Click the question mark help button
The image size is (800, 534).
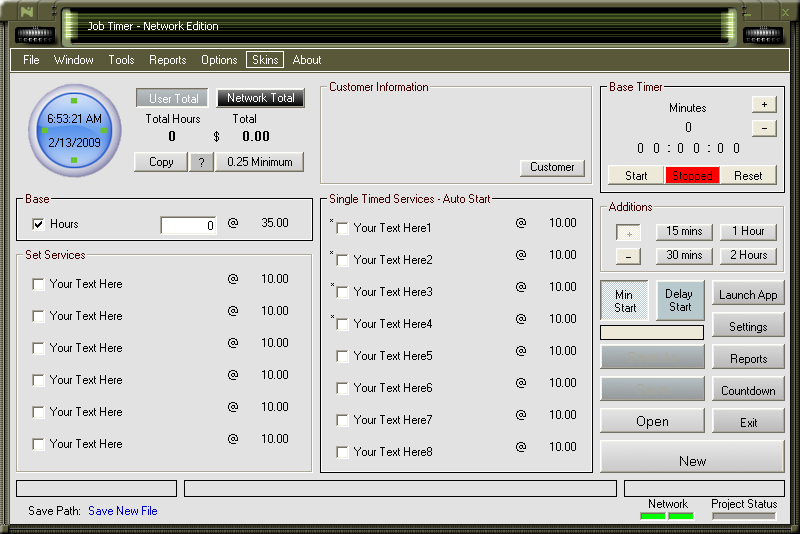(202, 162)
